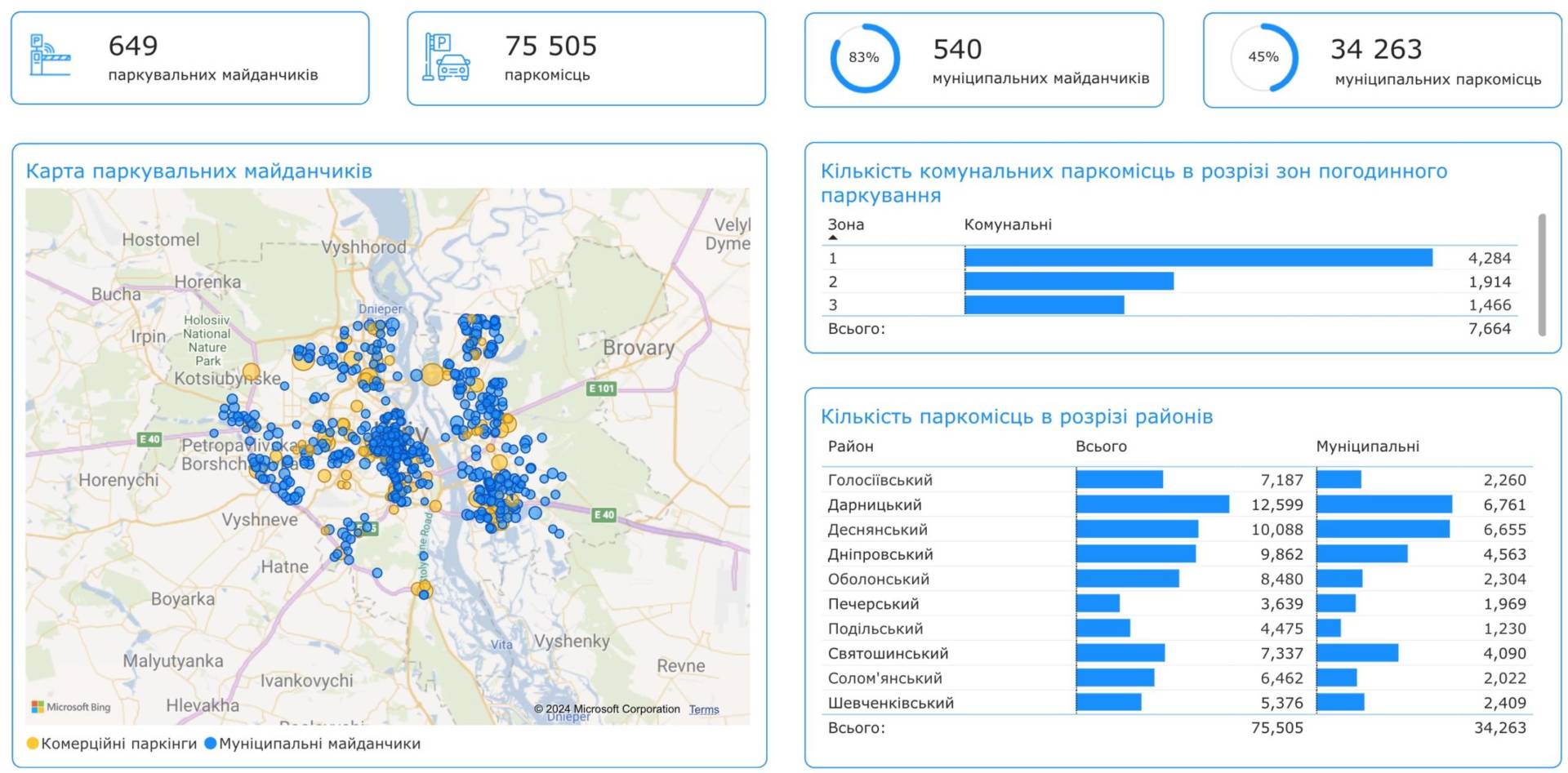Sort by Район column header
This screenshot has width=1568, height=773.
click(850, 446)
